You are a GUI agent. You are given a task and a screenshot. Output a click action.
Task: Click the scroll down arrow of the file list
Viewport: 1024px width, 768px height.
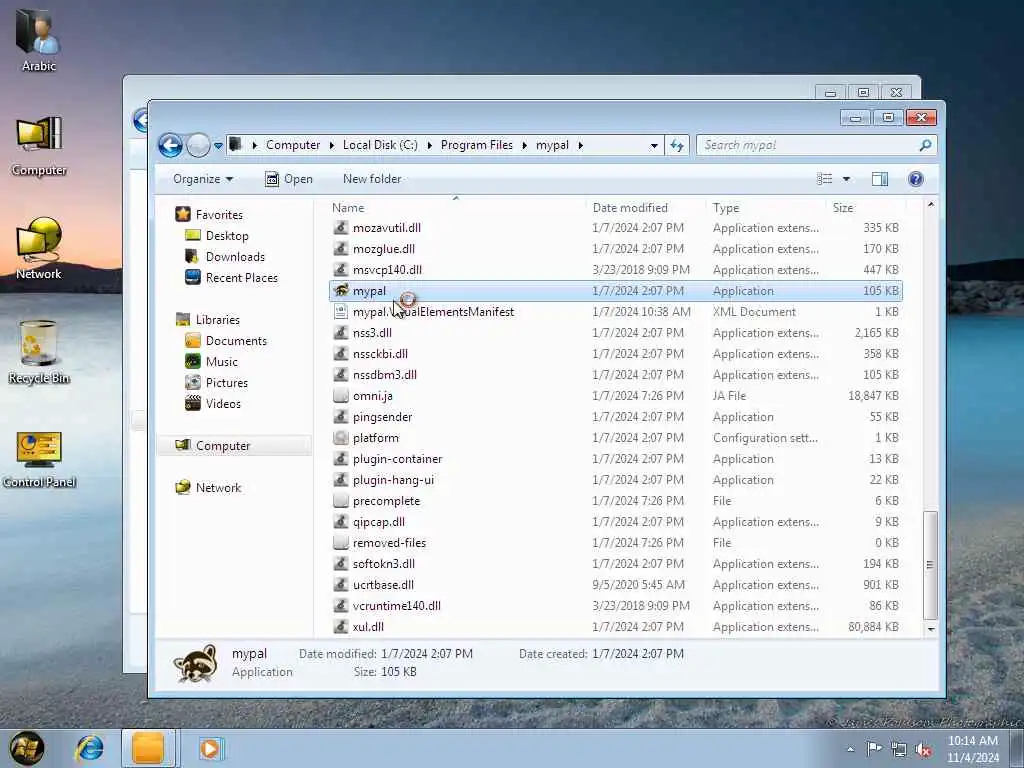[x=930, y=629]
